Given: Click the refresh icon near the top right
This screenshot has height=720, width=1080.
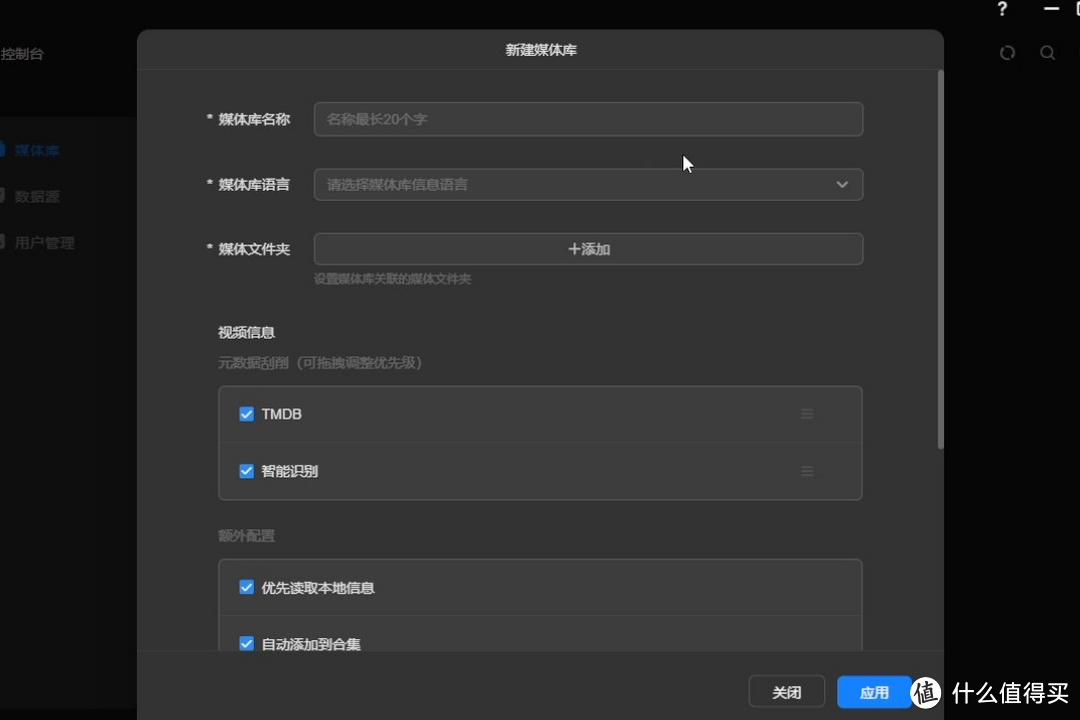Looking at the screenshot, I should 1007,53.
